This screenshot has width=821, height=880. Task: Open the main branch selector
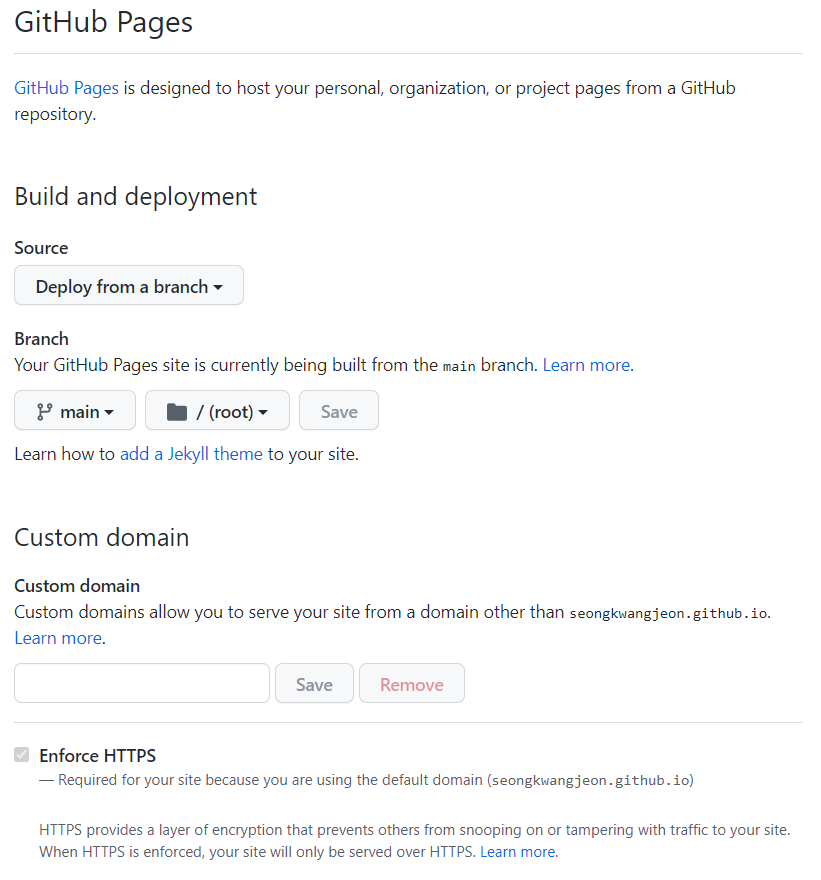(x=75, y=411)
